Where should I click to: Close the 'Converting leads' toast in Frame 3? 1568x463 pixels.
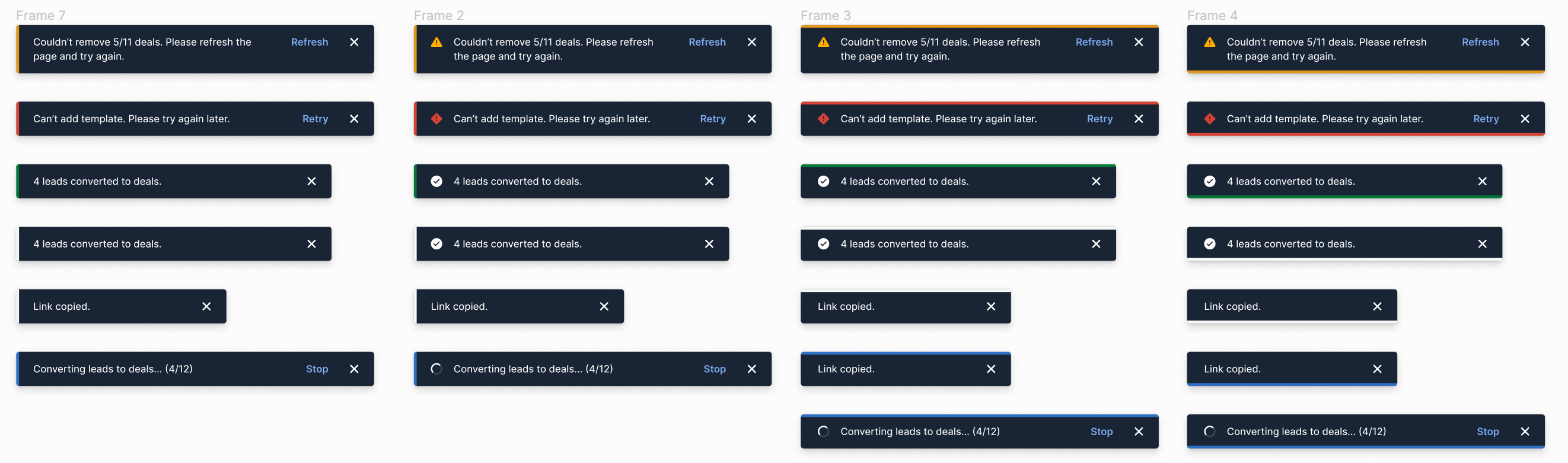click(1138, 432)
